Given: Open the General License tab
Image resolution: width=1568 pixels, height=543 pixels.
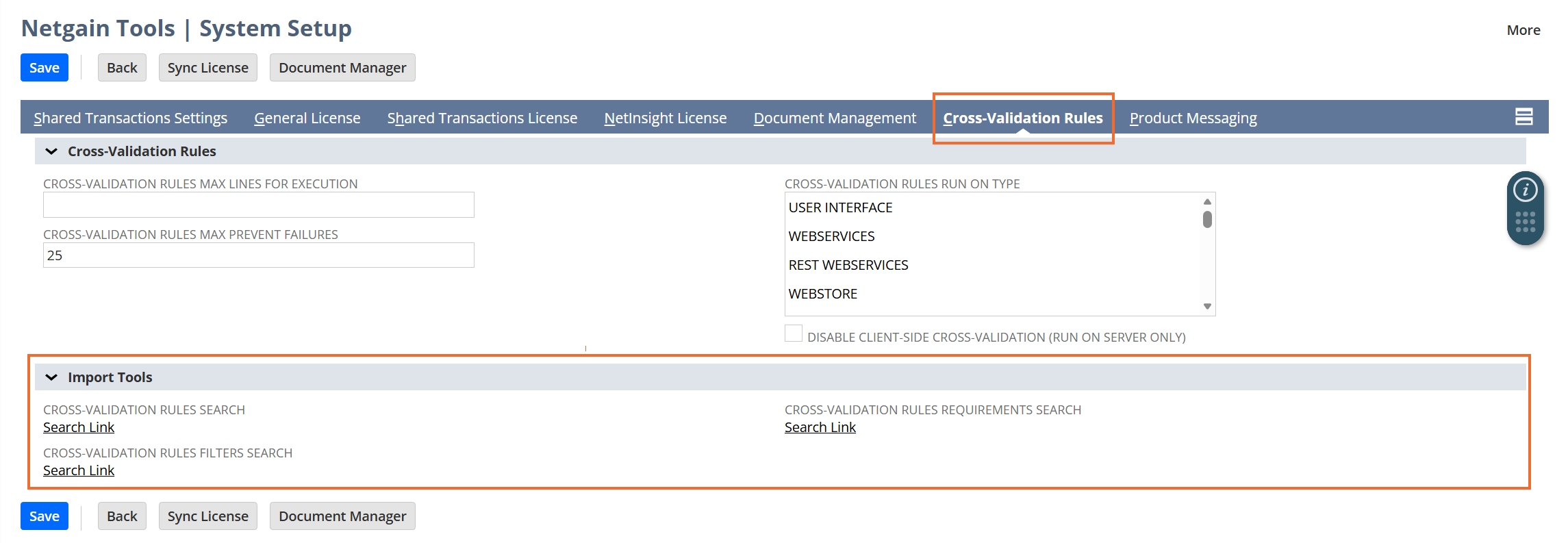Looking at the screenshot, I should point(307,118).
